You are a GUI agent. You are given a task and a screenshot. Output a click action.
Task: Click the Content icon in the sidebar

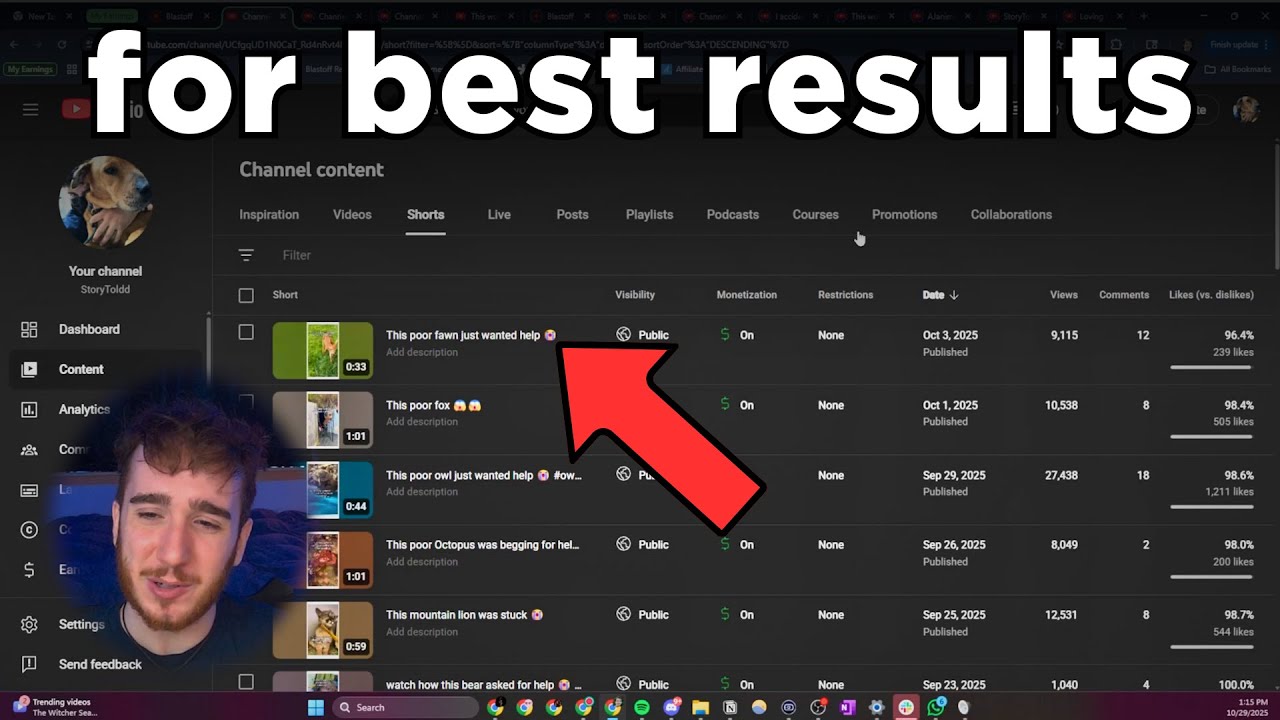pyautogui.click(x=29, y=369)
